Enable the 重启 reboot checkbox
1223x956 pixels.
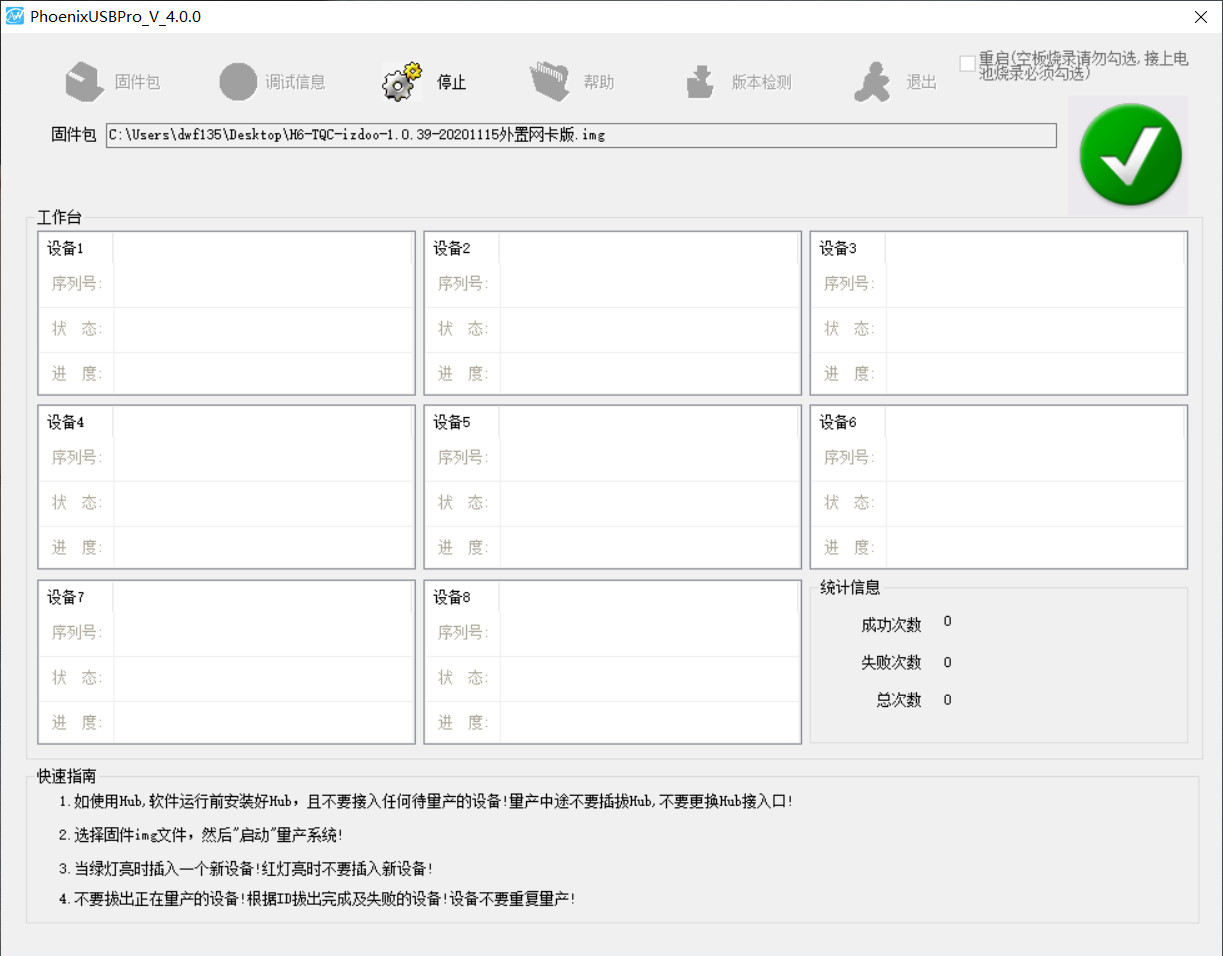(967, 63)
